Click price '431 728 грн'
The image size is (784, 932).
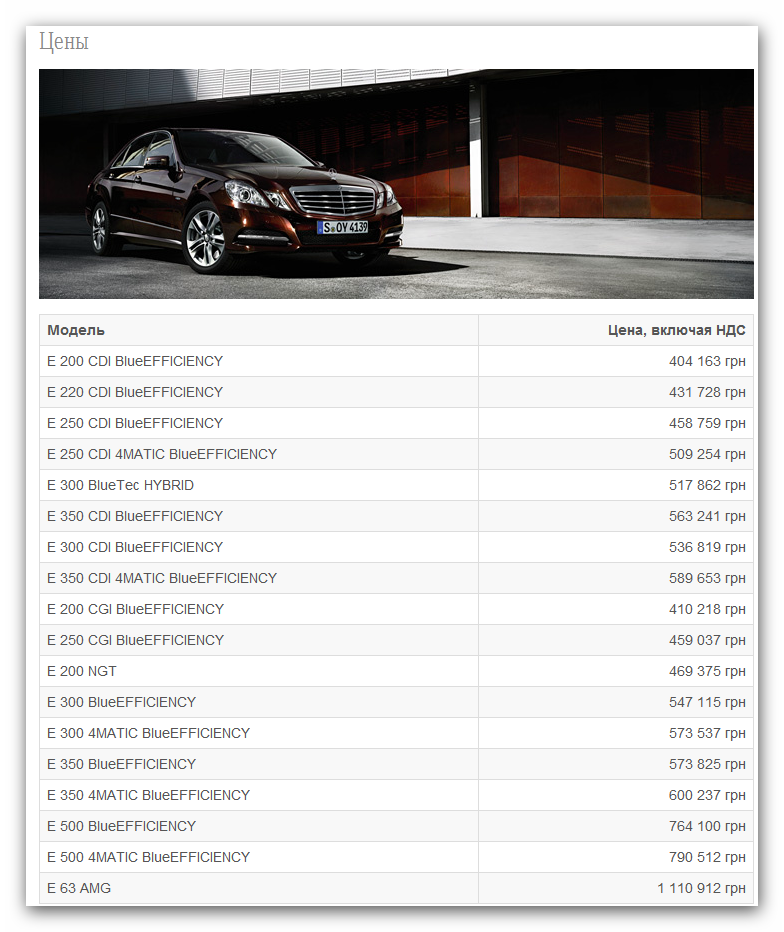(x=707, y=392)
